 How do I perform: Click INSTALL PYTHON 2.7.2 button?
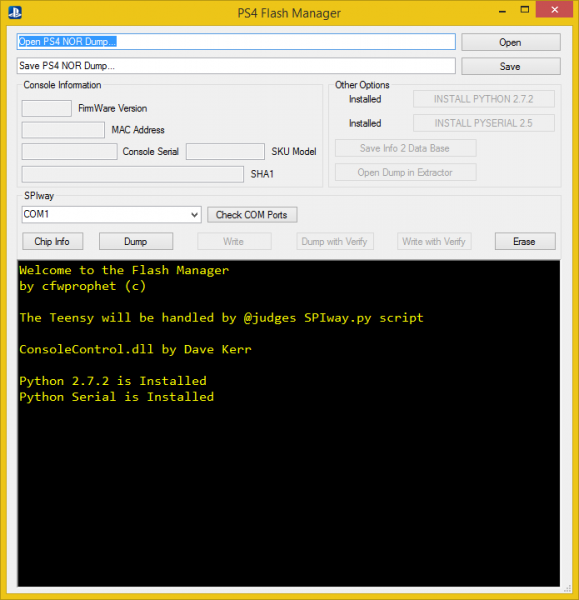(x=483, y=99)
